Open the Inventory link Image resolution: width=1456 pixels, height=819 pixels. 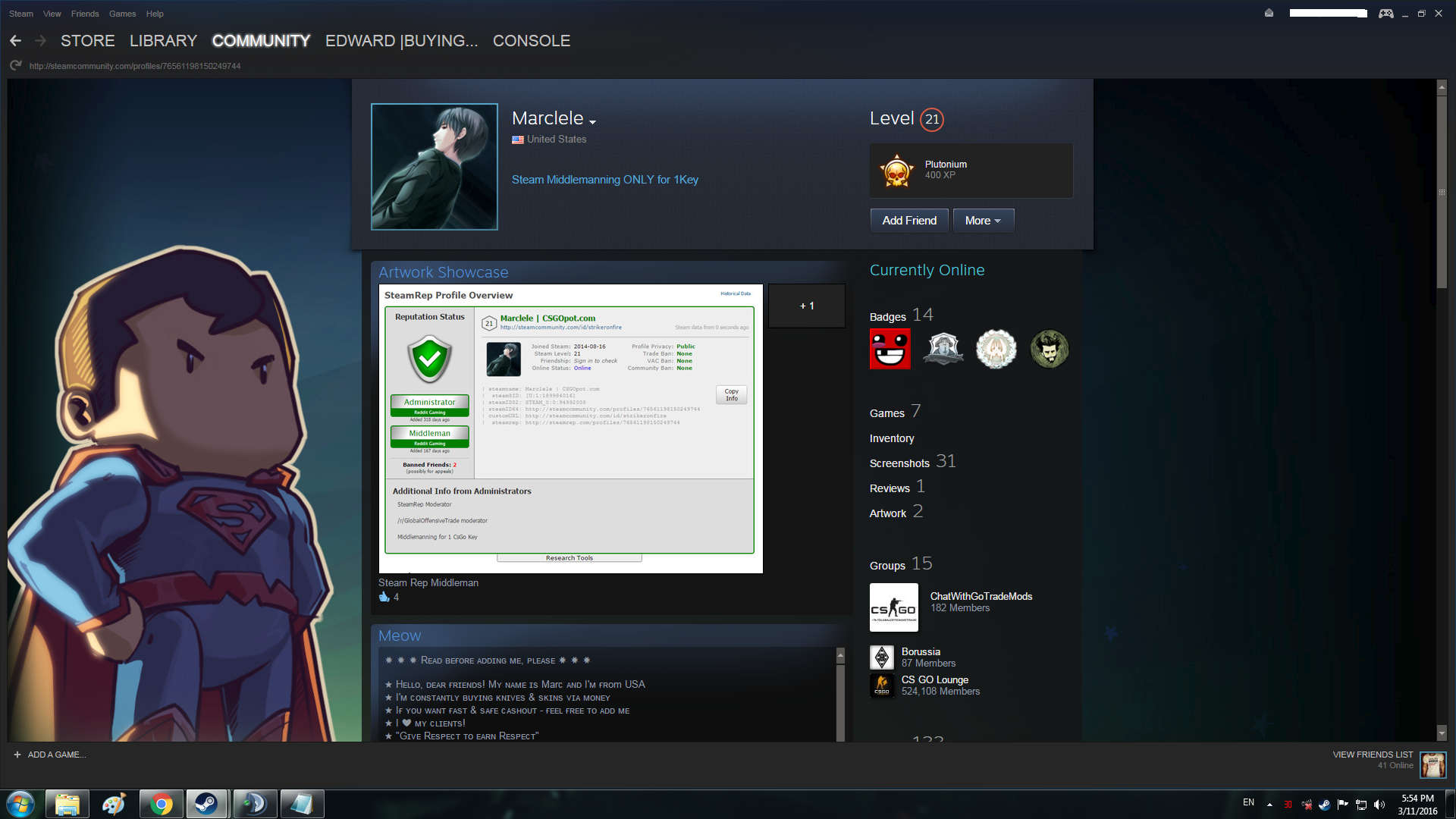pyautogui.click(x=892, y=438)
